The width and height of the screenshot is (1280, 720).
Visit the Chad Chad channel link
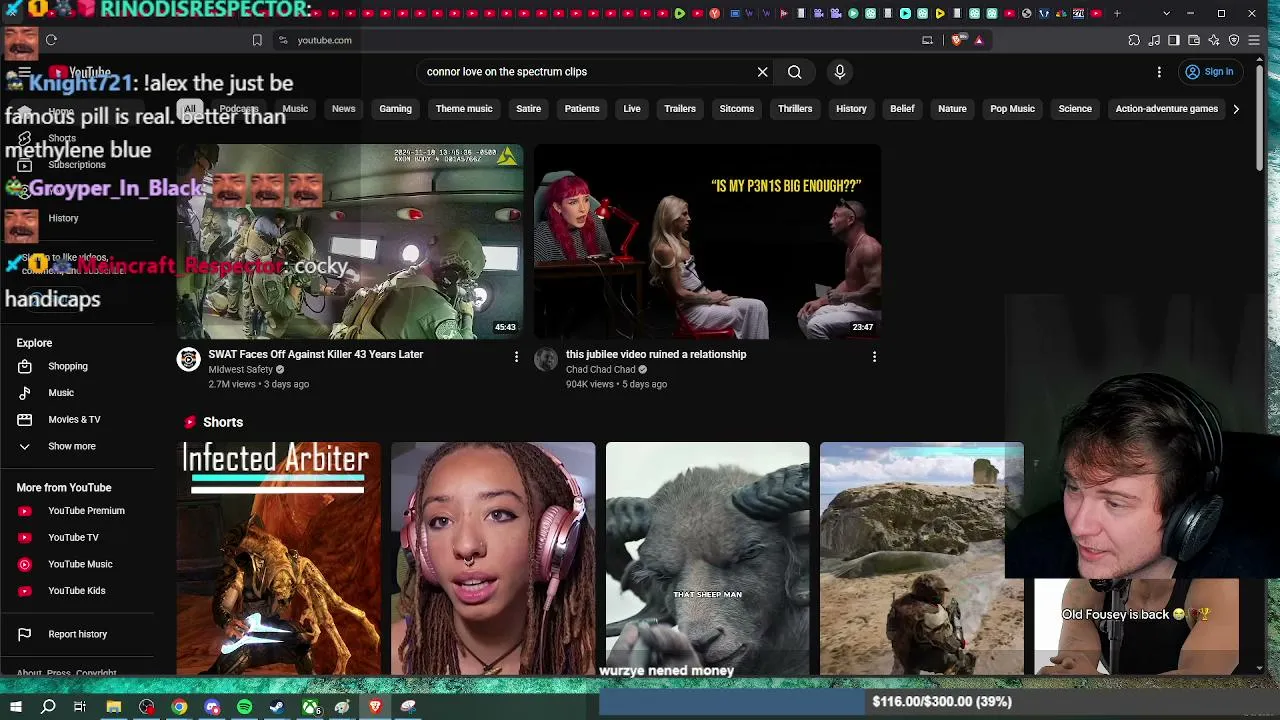[601, 369]
